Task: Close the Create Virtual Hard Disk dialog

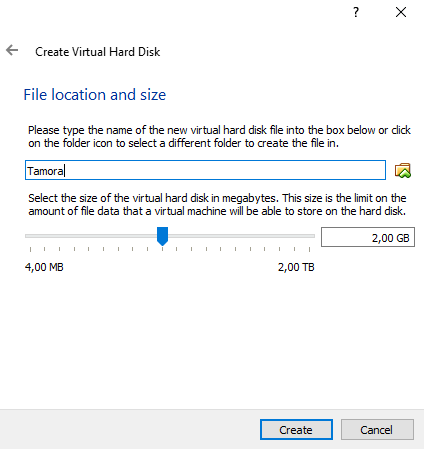Action: pos(401,12)
